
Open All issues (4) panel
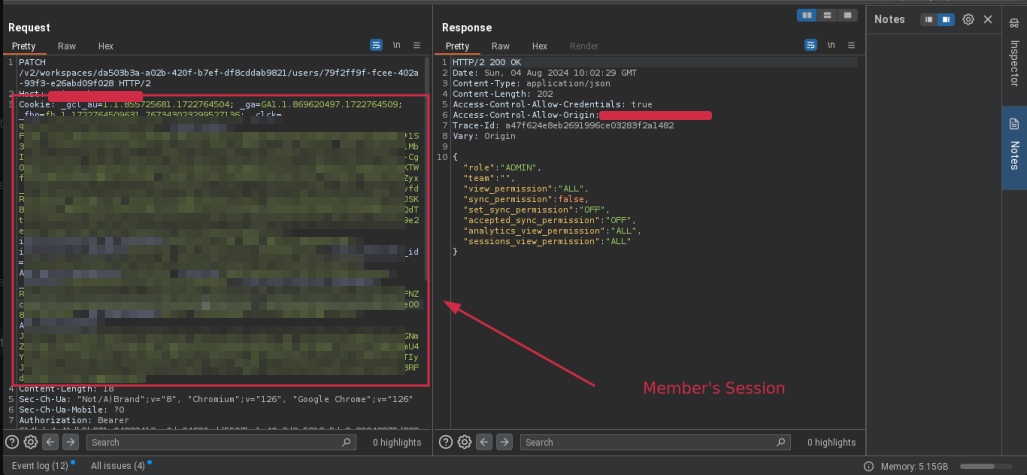click(x=118, y=466)
